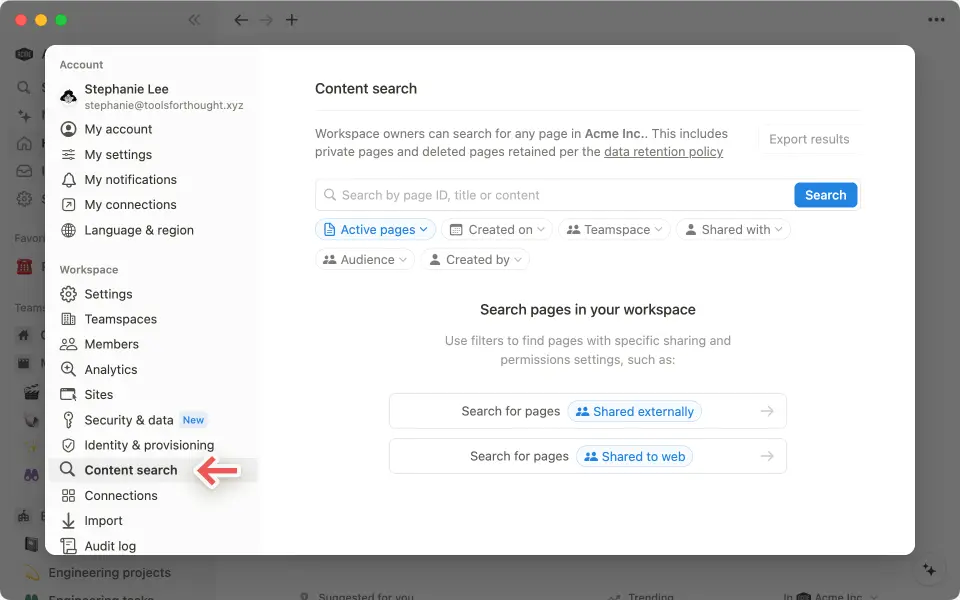The height and width of the screenshot is (600, 960).
Task: Open the Active pages filter
Action: 375,229
